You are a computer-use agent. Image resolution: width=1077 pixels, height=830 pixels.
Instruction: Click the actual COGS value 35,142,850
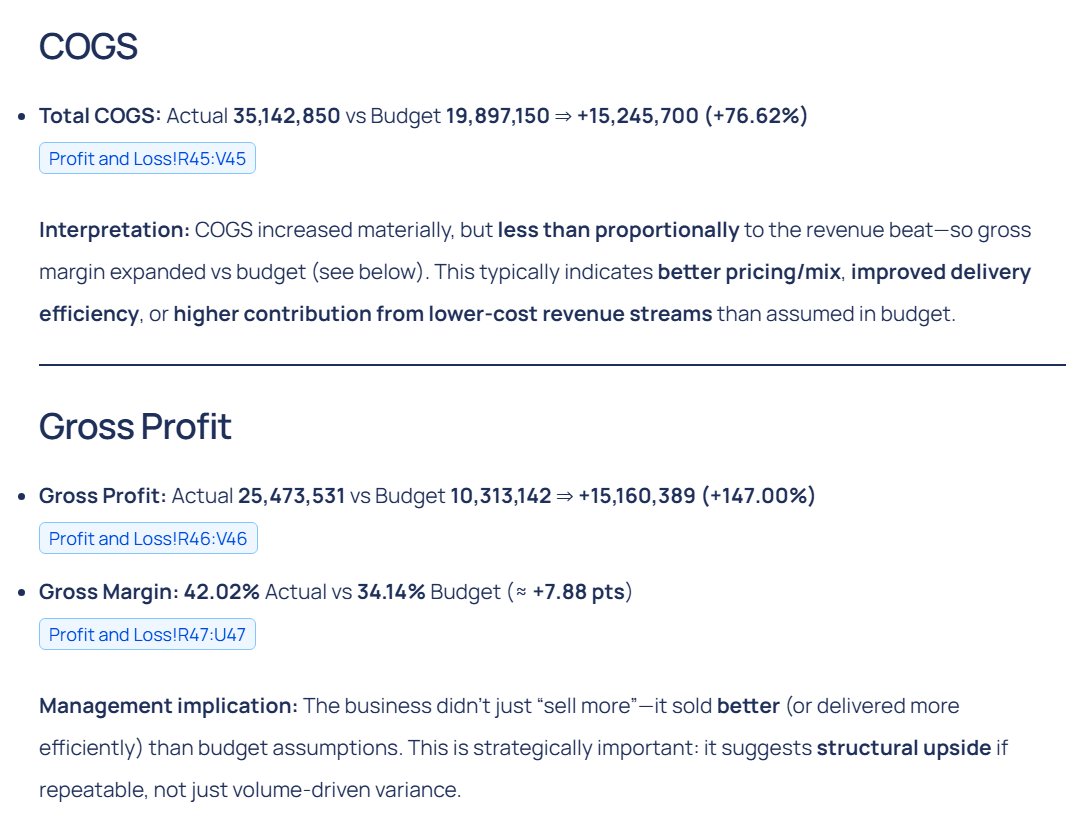(x=286, y=116)
